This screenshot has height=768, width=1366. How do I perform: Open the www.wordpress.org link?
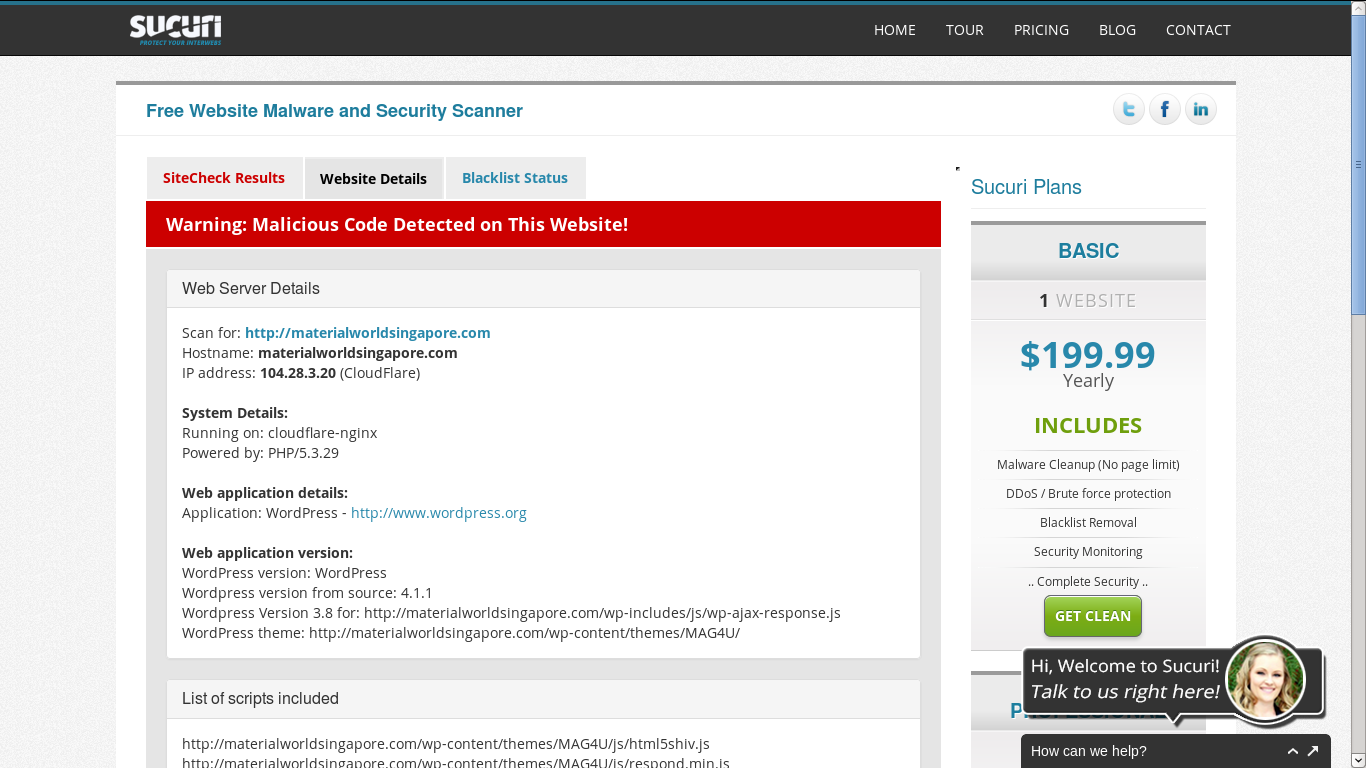pyautogui.click(x=439, y=513)
